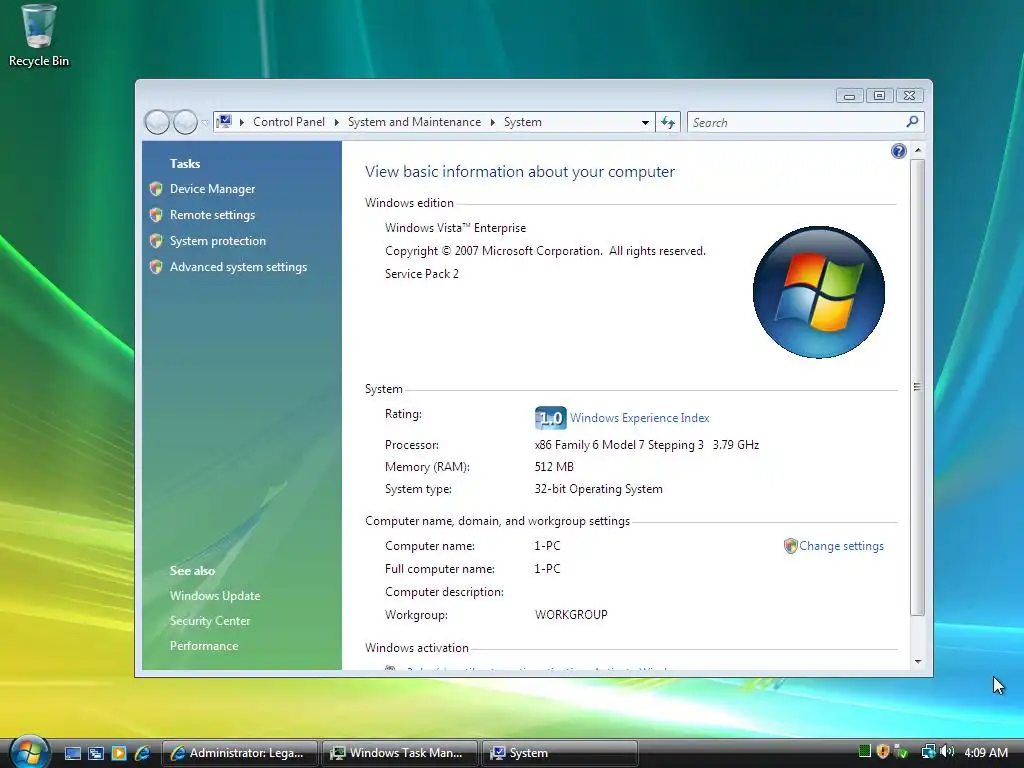This screenshot has height=768, width=1024.
Task: Select the System taskbar button
Action: coord(559,753)
